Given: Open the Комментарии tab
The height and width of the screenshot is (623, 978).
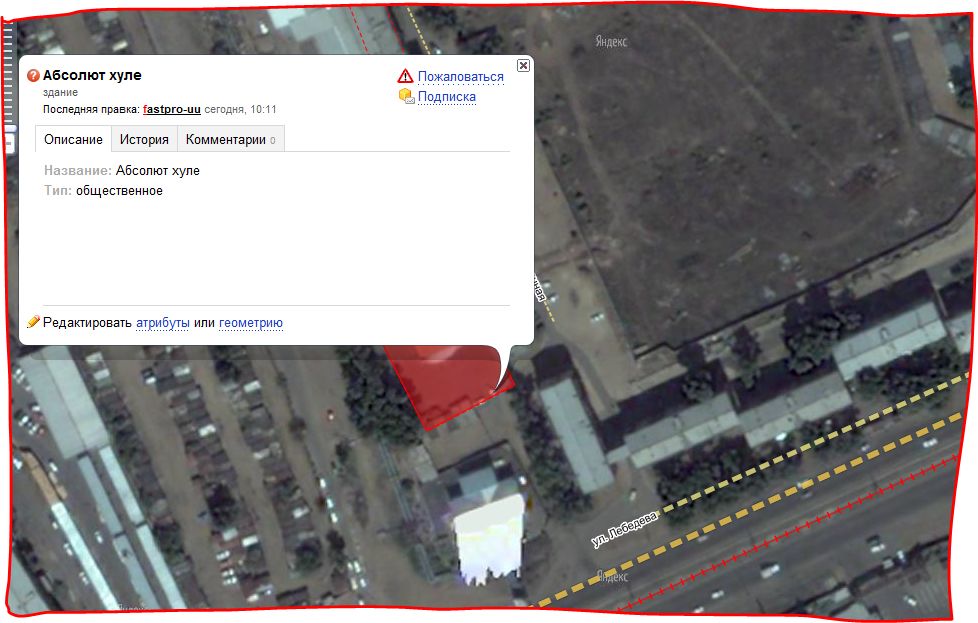Looking at the screenshot, I should 231,139.
